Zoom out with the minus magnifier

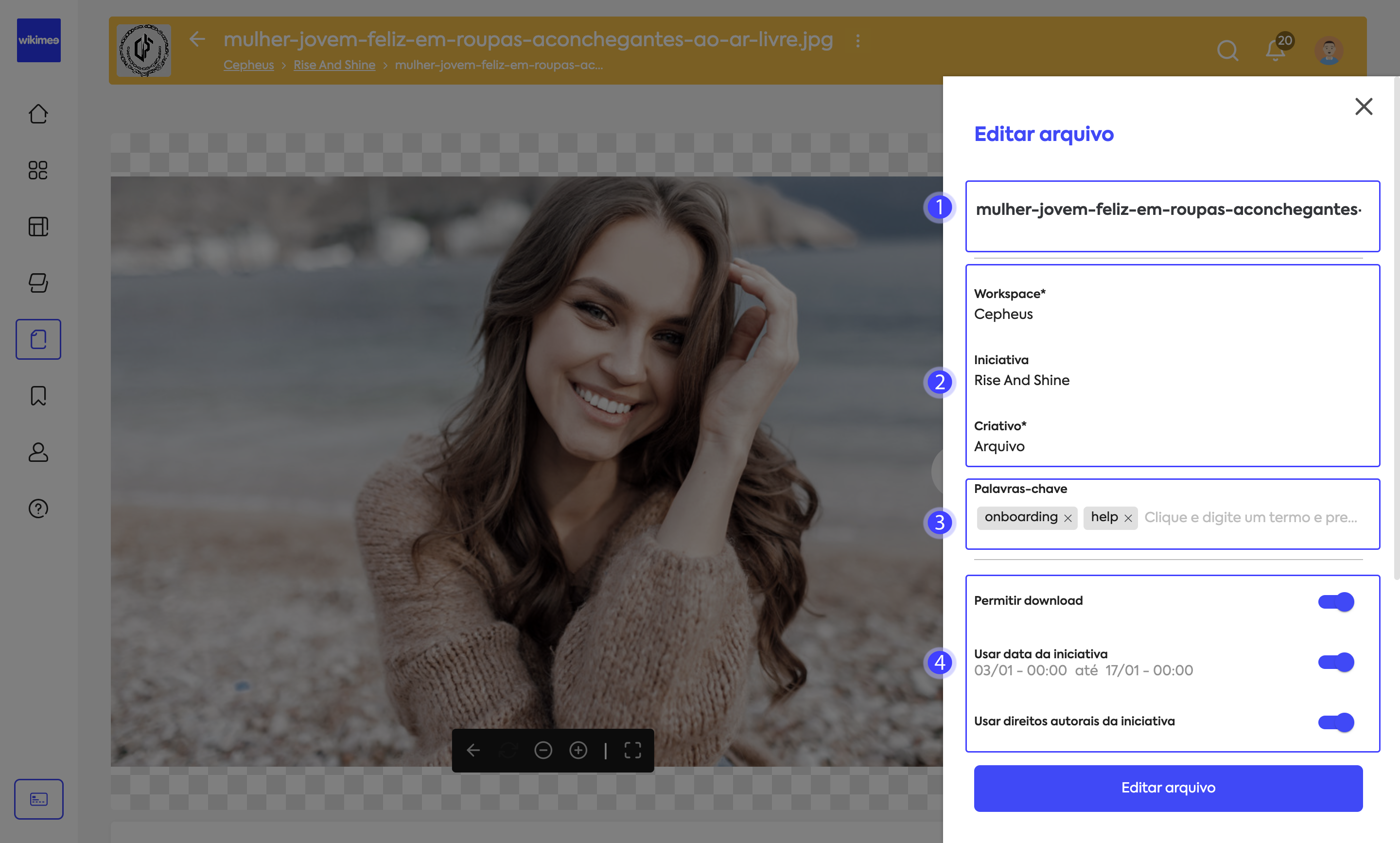(543, 751)
